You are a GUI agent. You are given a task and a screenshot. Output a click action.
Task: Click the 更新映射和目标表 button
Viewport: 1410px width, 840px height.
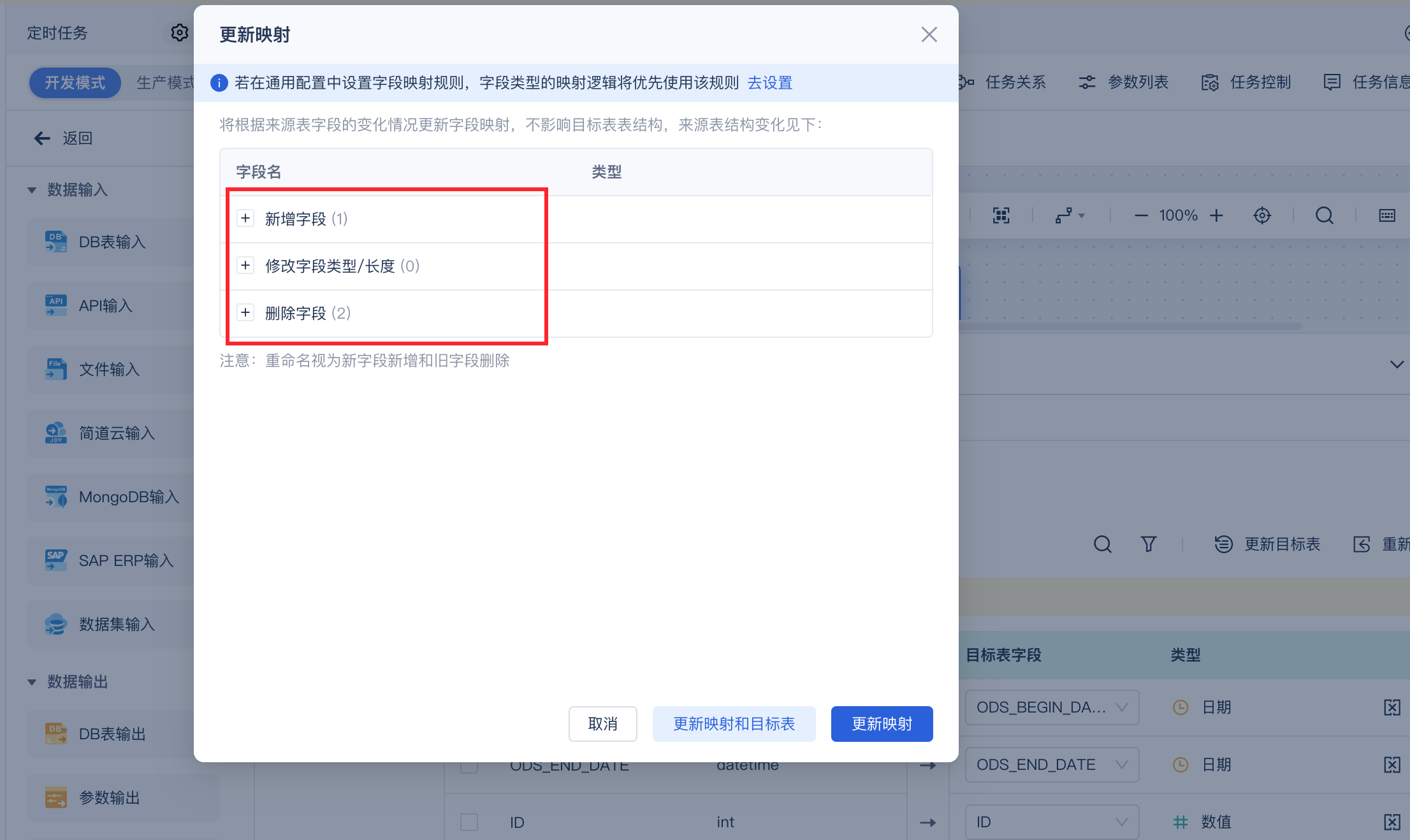pyautogui.click(x=734, y=724)
